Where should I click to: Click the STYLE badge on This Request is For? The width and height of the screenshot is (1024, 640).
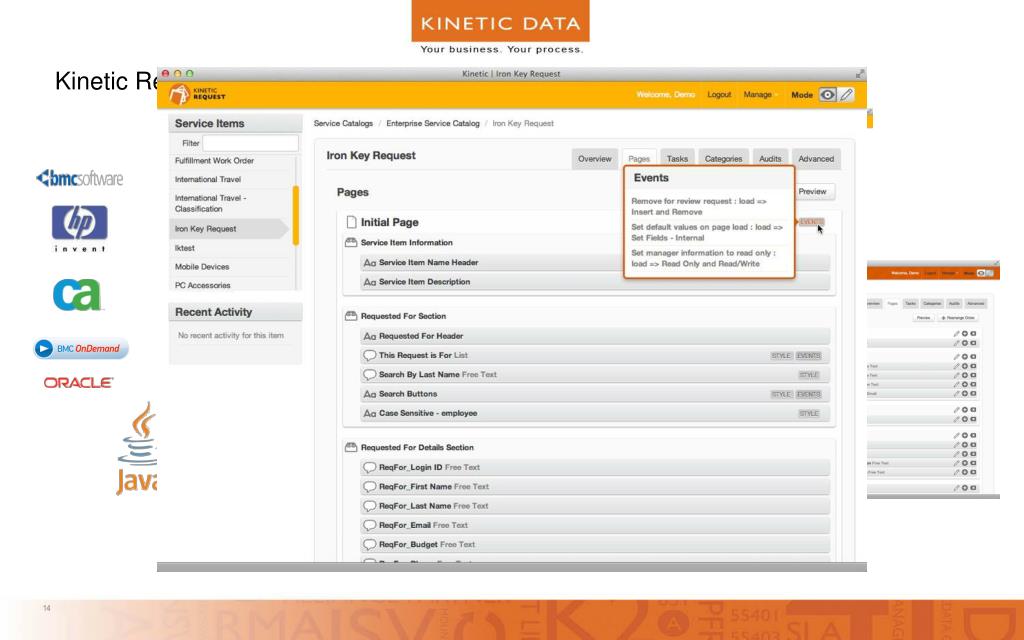click(x=781, y=356)
